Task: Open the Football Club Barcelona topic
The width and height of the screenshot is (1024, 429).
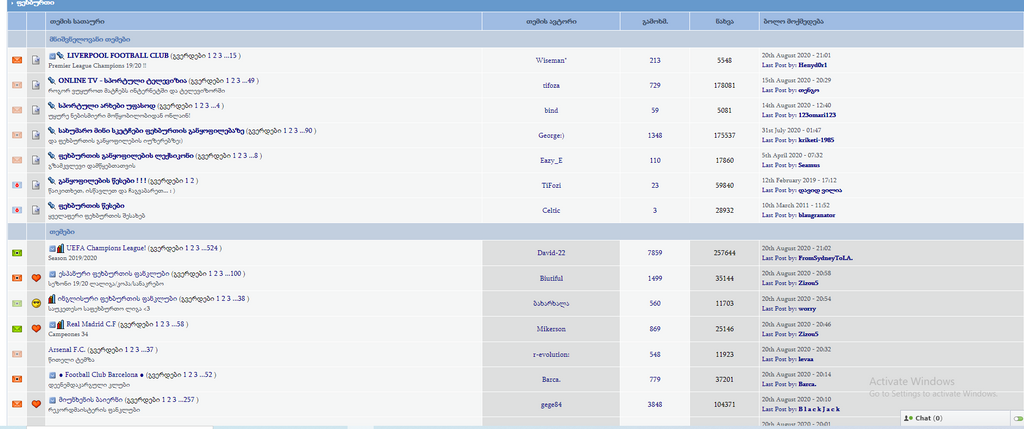Action: click(x=101, y=375)
